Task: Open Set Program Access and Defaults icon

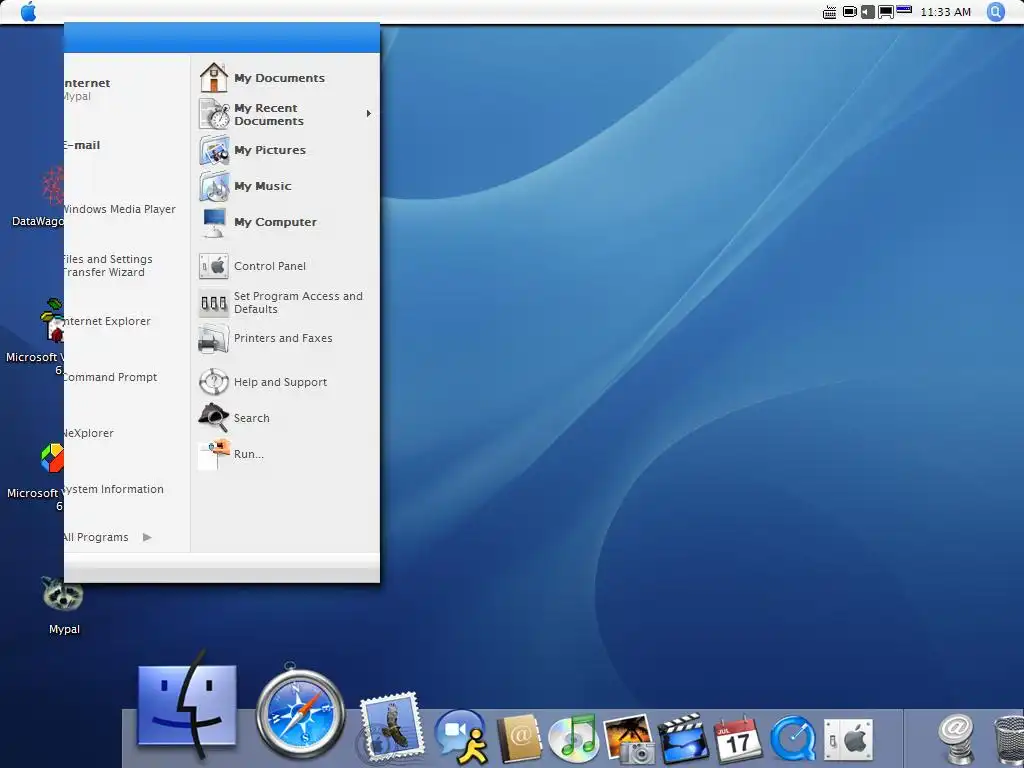Action: click(214, 302)
